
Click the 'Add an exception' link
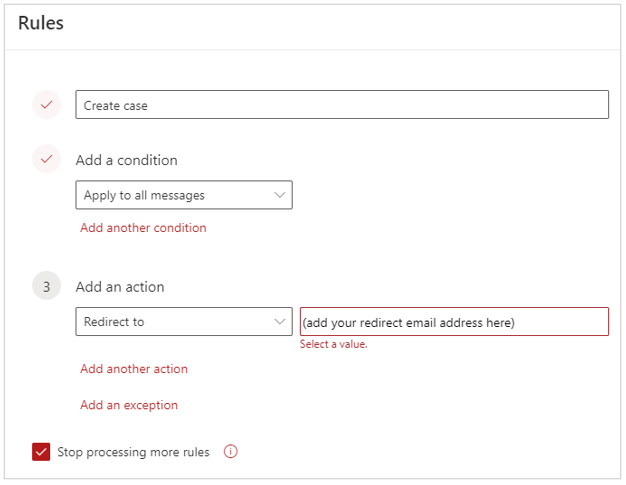coord(129,405)
